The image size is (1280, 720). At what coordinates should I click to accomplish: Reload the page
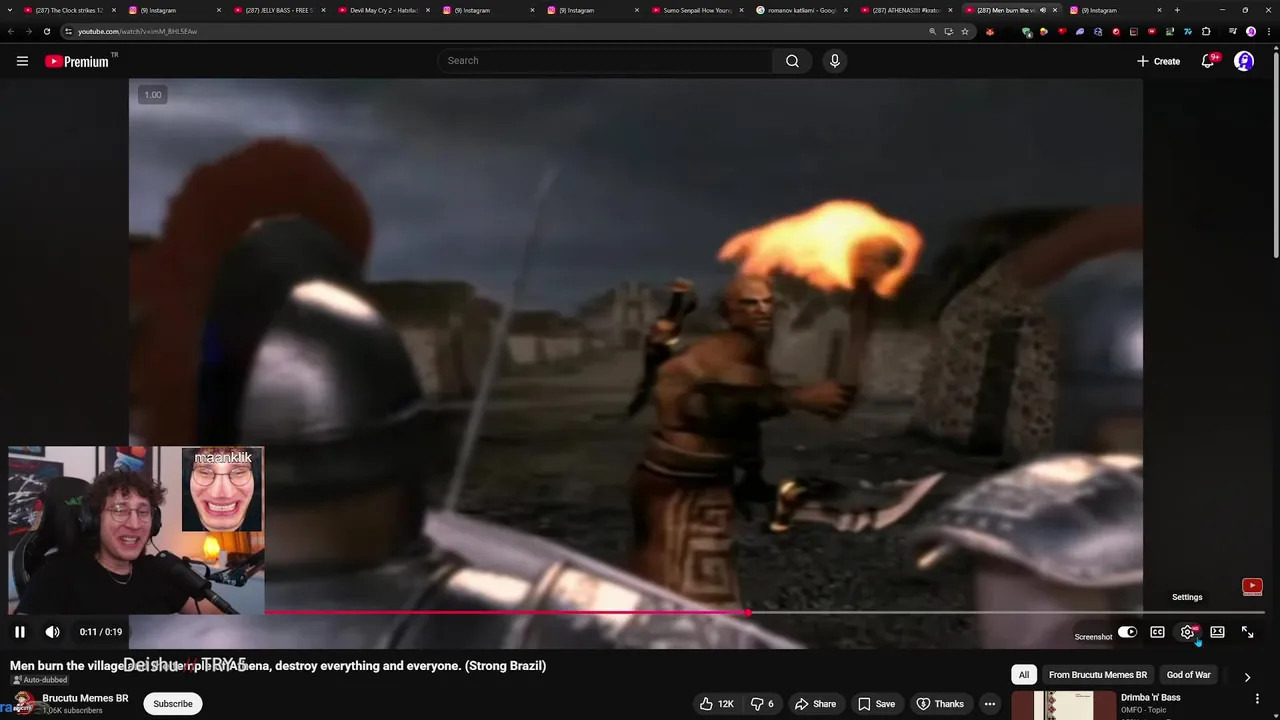click(46, 31)
